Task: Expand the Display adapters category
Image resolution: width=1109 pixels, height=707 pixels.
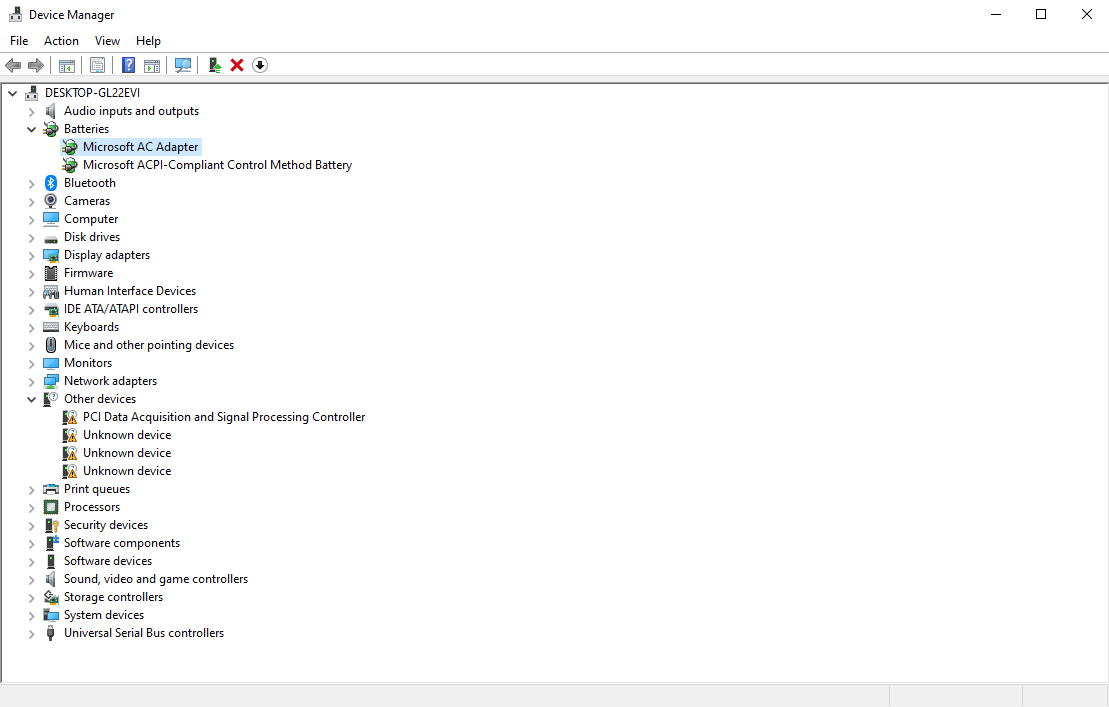Action: [31, 255]
